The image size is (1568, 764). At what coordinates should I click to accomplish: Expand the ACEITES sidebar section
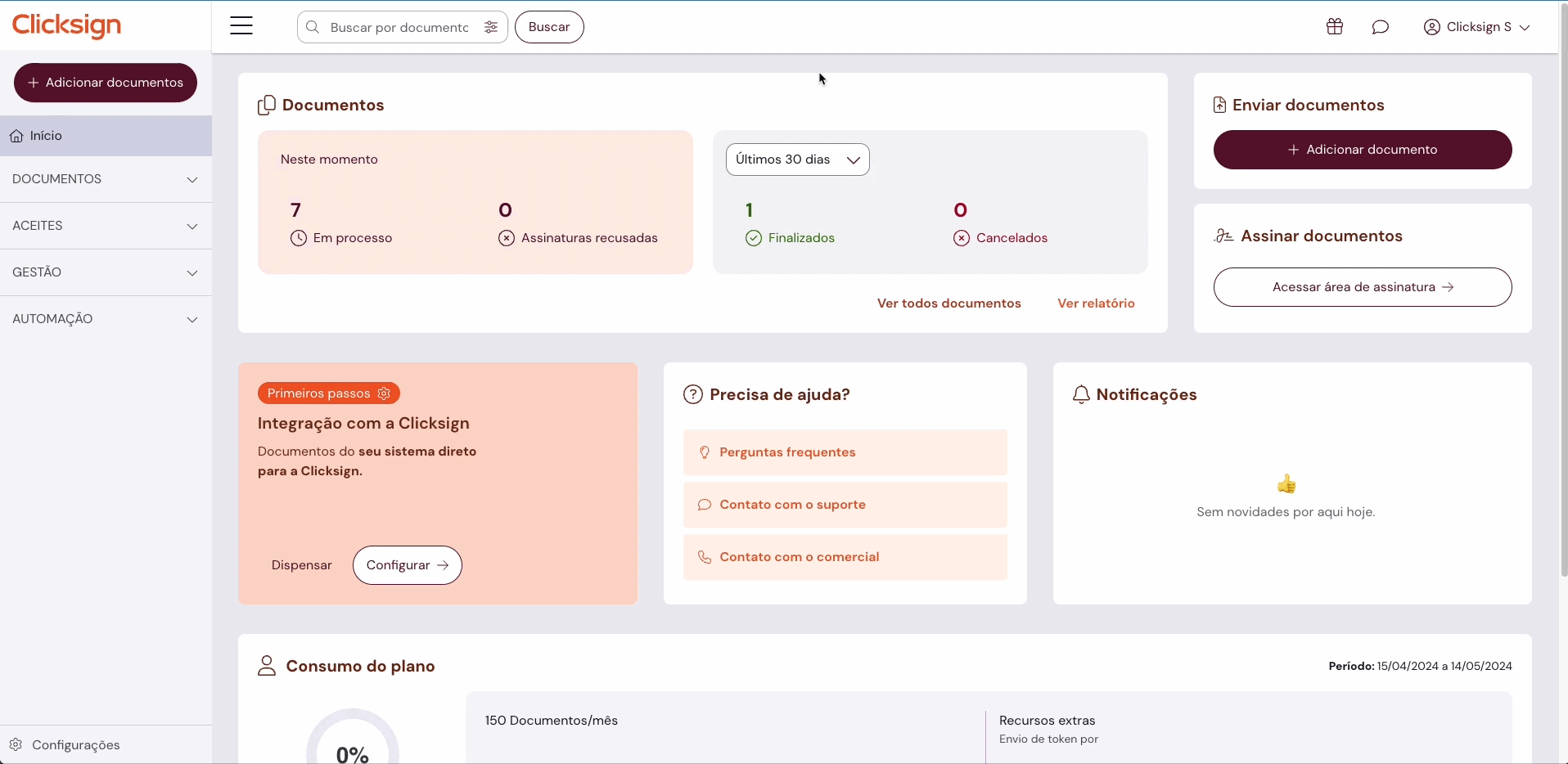[106, 226]
